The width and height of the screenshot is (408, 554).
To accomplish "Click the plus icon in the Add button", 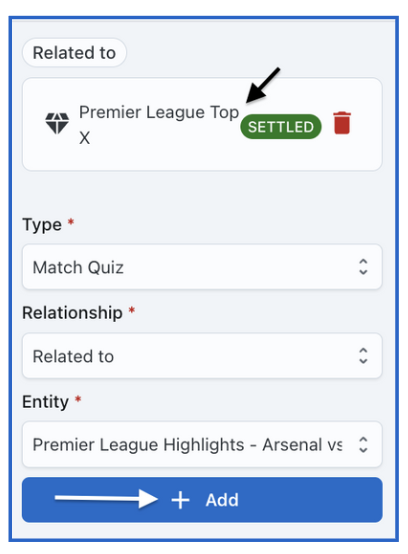I will click(x=180, y=500).
